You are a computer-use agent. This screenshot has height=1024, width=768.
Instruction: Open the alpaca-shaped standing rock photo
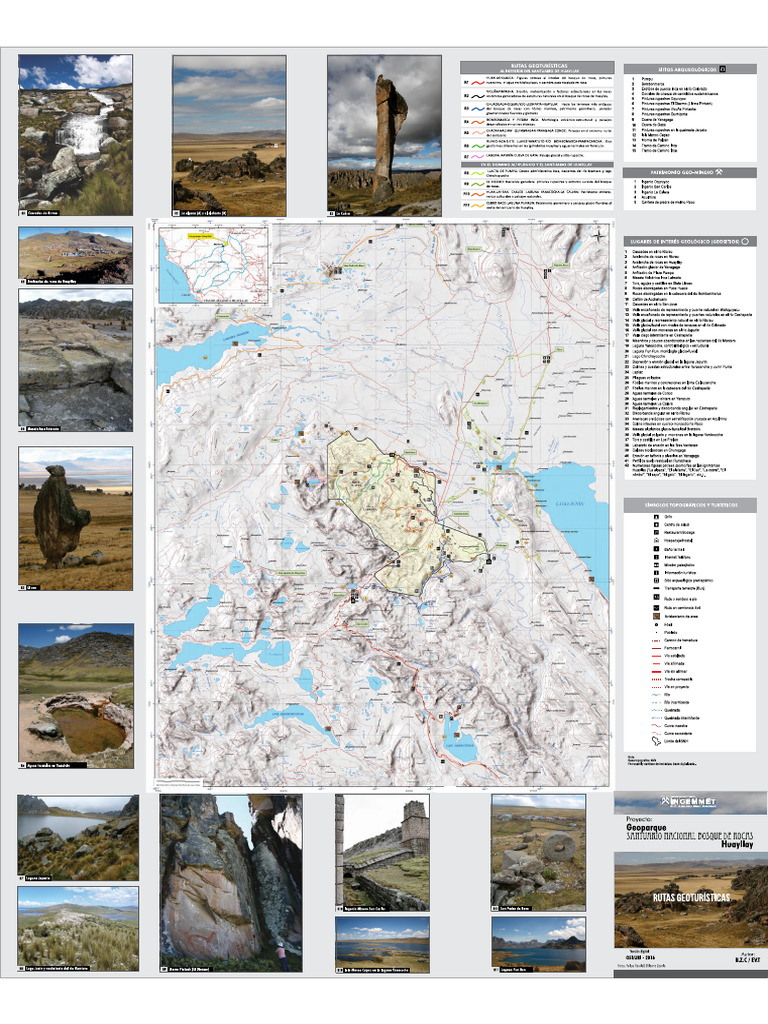pyautogui.click(x=76, y=519)
